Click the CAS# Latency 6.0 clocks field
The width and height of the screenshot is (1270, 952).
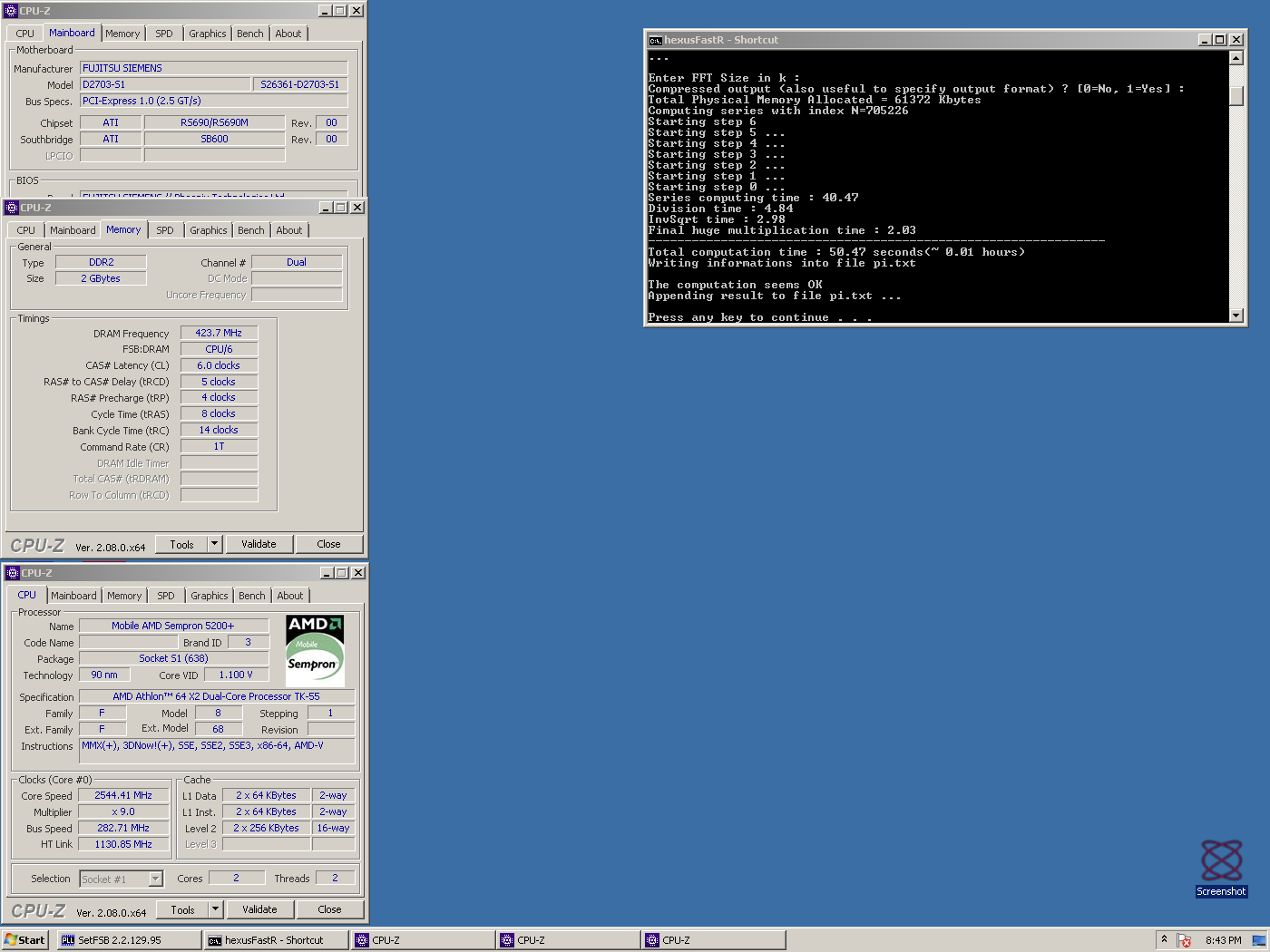pyautogui.click(x=219, y=365)
